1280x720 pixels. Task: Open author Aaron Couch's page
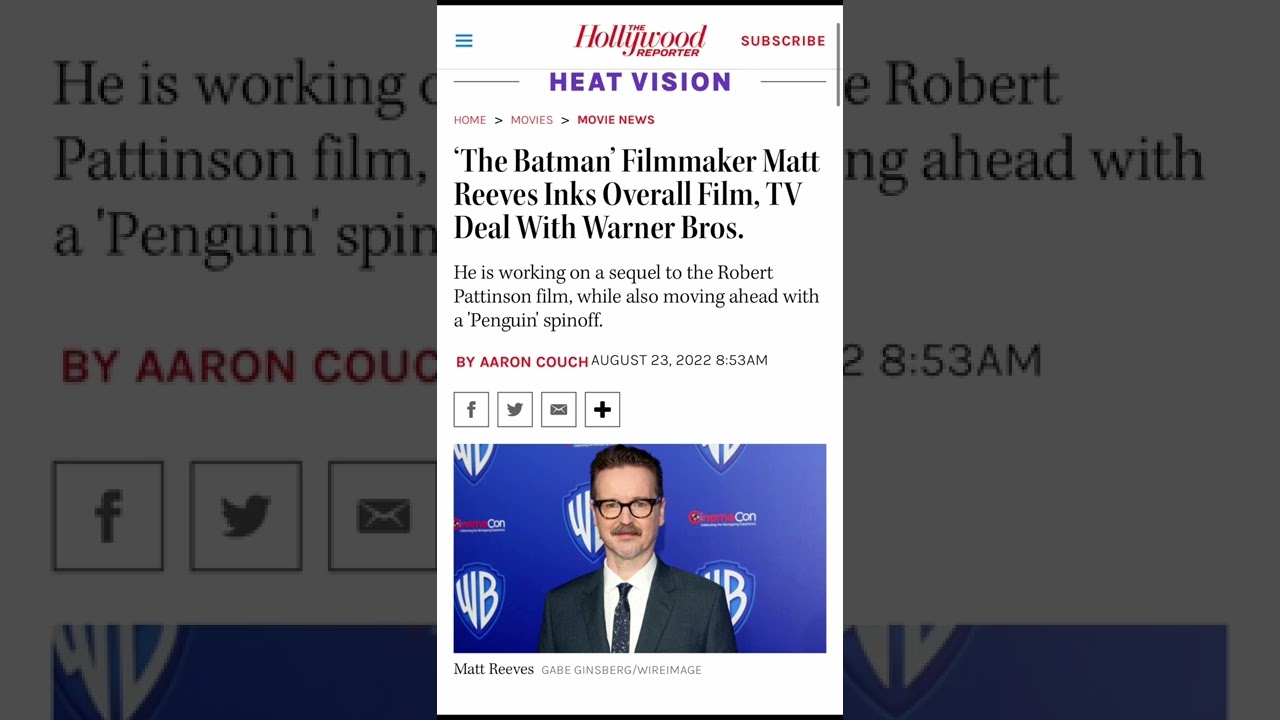(522, 362)
